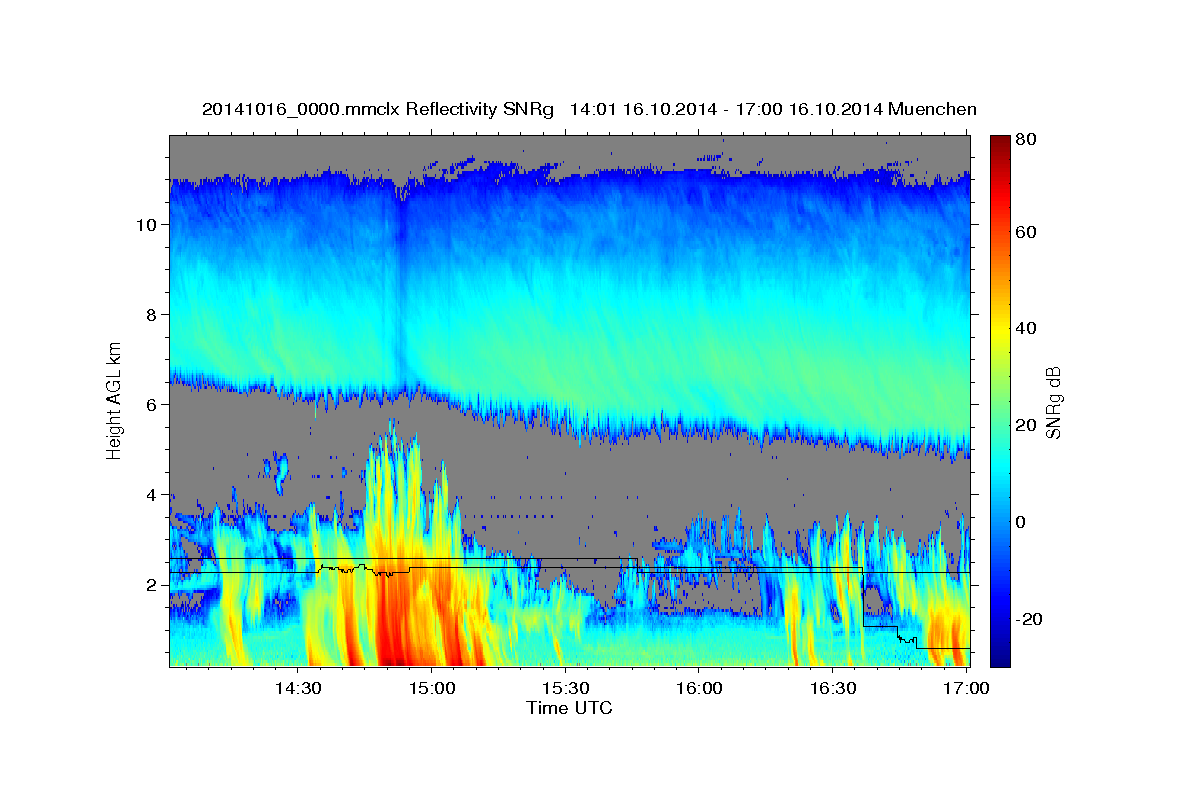
Task: Click the 'Height AGL km' y-axis label
Action: click(x=115, y=400)
